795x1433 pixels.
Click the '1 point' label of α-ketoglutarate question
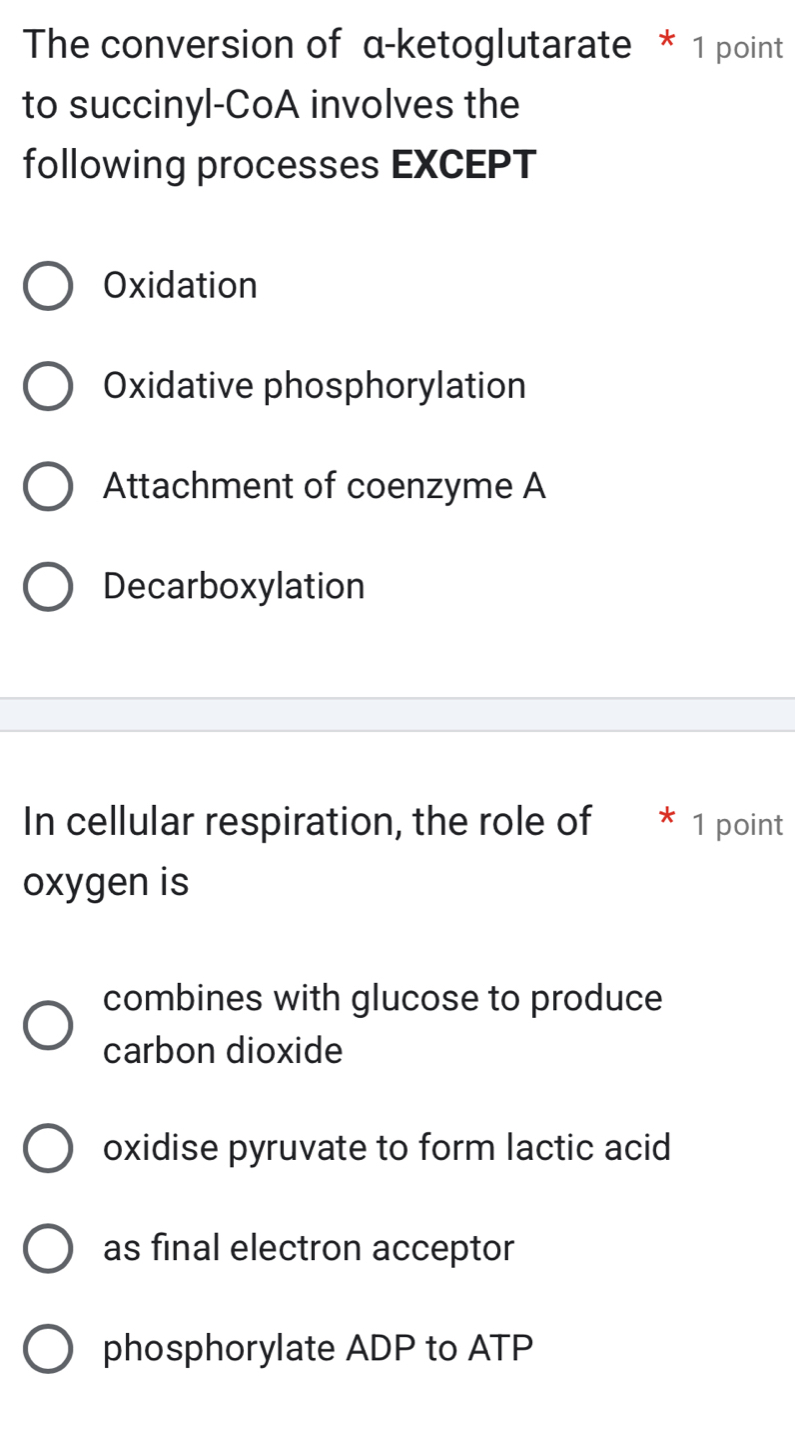click(x=737, y=48)
